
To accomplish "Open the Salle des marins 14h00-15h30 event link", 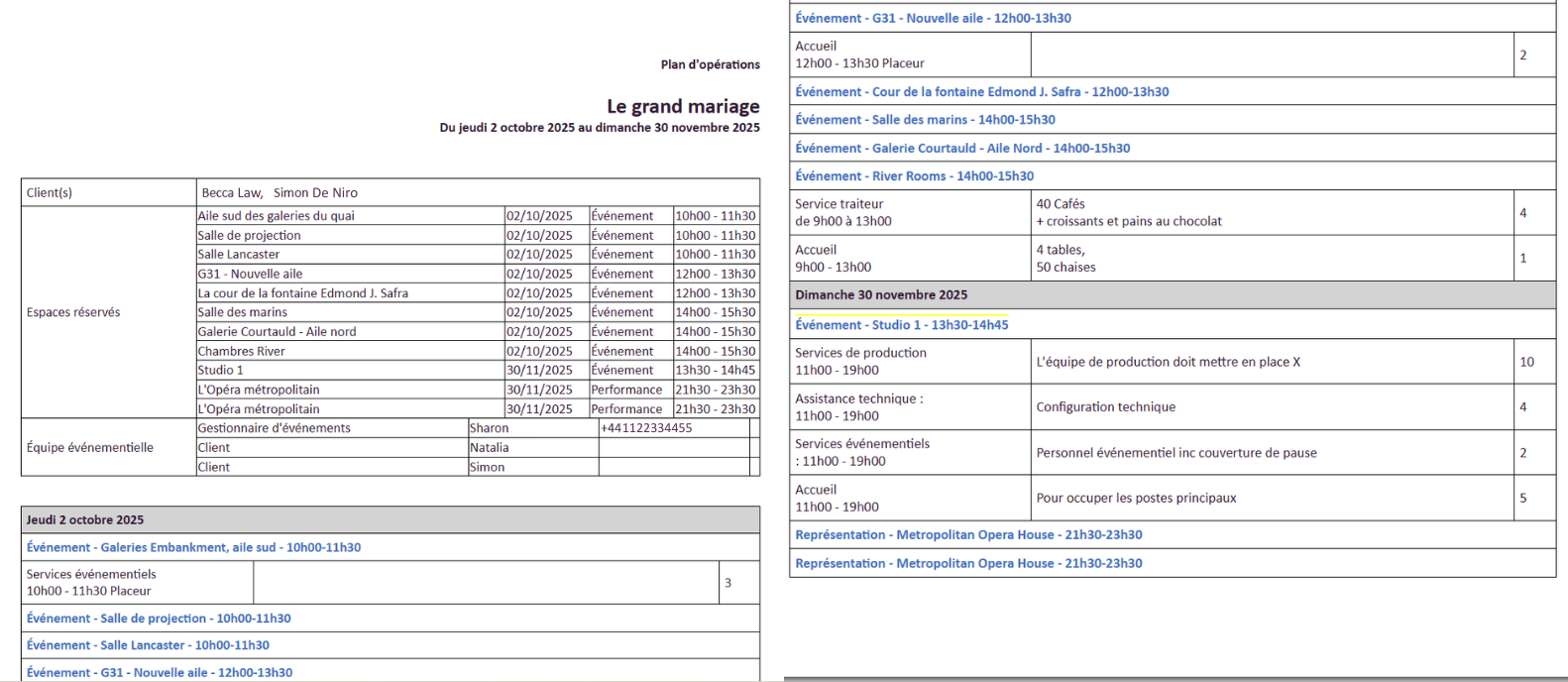I will [925, 120].
